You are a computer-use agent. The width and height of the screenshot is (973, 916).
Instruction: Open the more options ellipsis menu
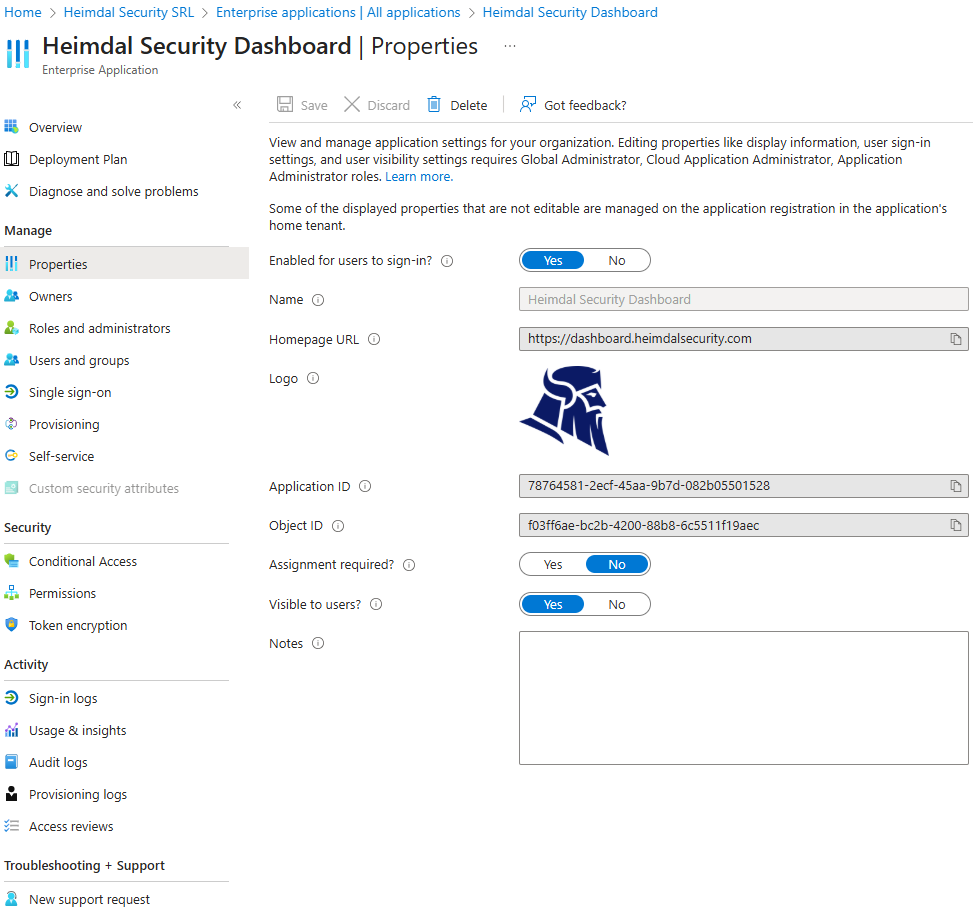pyautogui.click(x=510, y=46)
